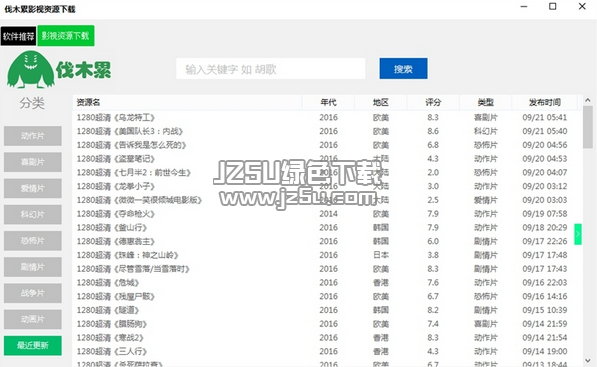
Task: Switch to the 软件推荐 tab
Action: click(x=18, y=36)
